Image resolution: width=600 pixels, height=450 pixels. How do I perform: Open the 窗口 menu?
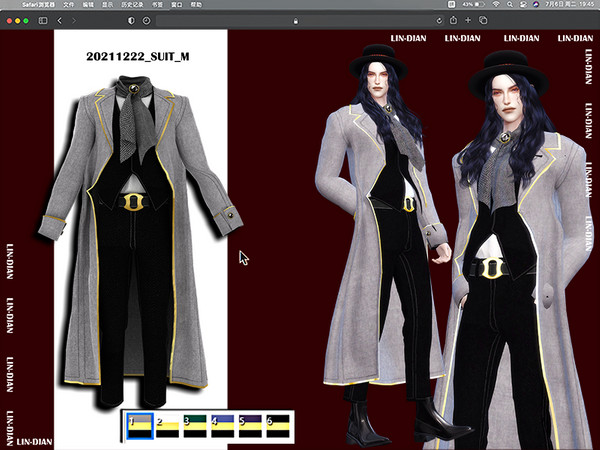[x=177, y=5]
